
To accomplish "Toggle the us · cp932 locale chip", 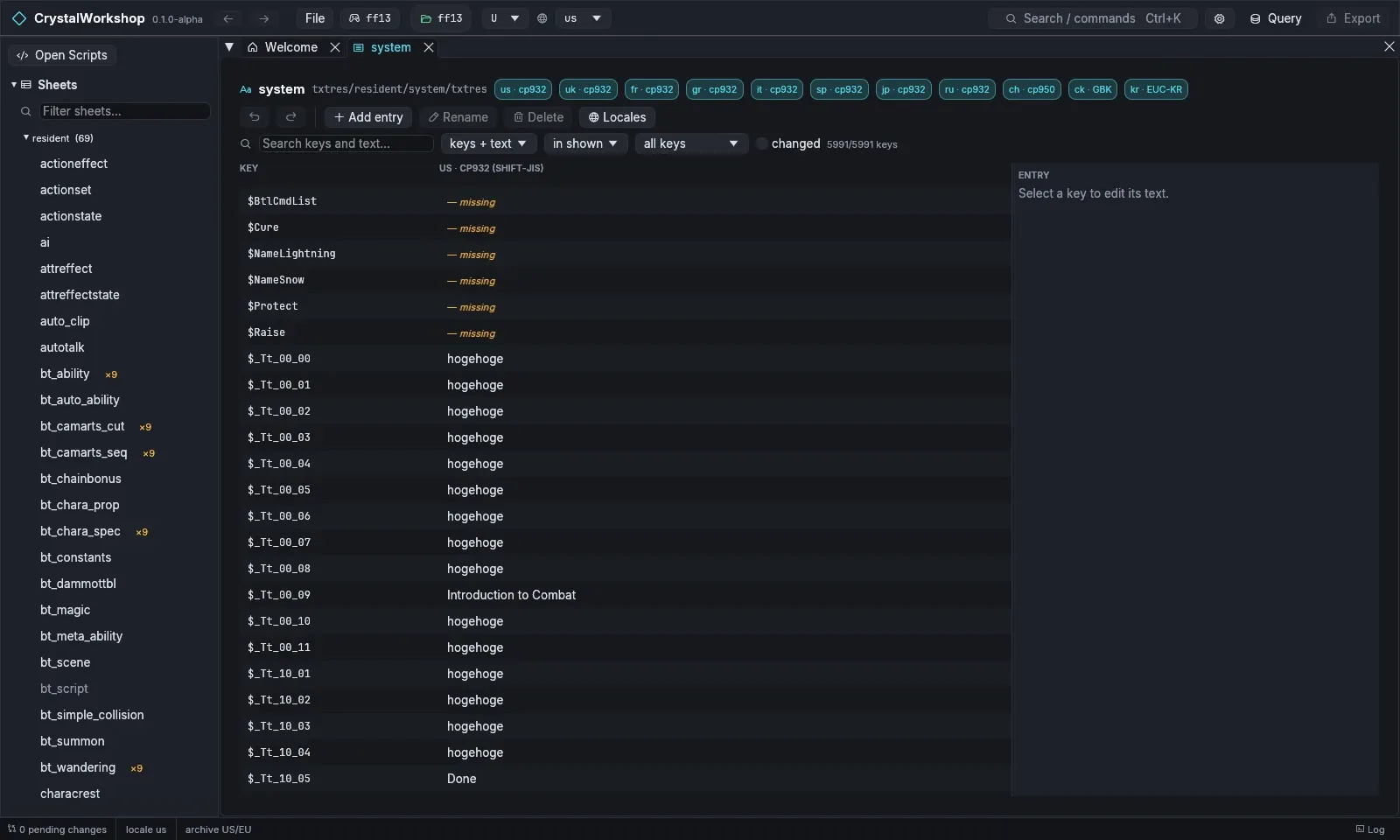I will [x=523, y=89].
